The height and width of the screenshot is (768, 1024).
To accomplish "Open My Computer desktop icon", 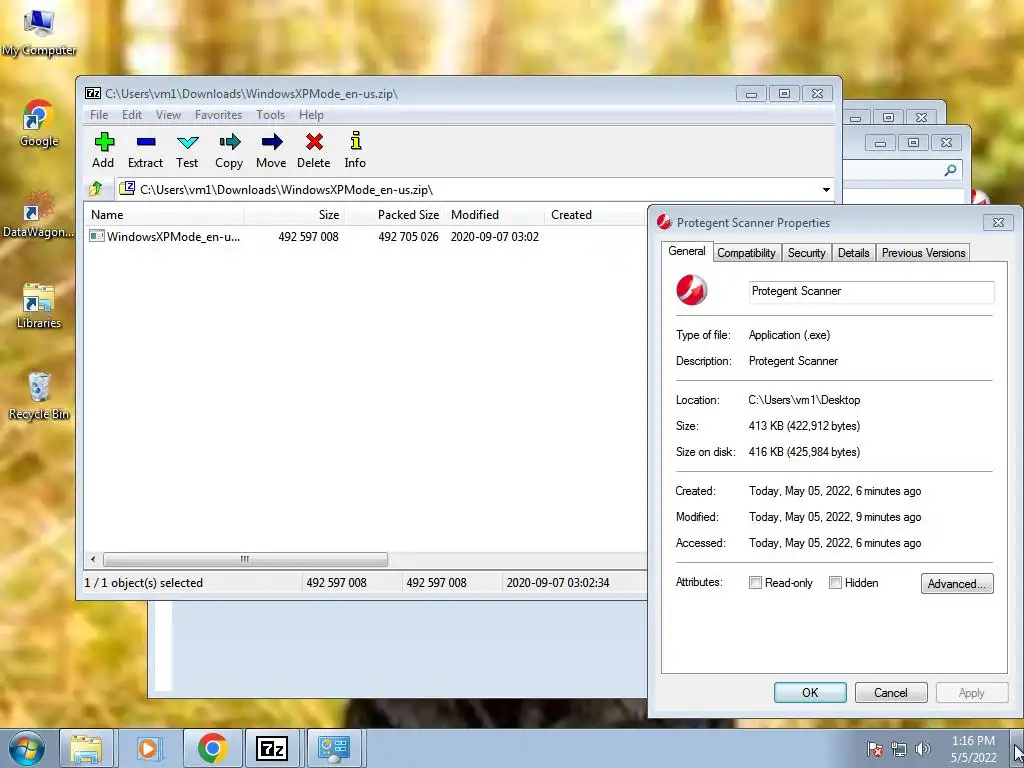I will point(39,31).
